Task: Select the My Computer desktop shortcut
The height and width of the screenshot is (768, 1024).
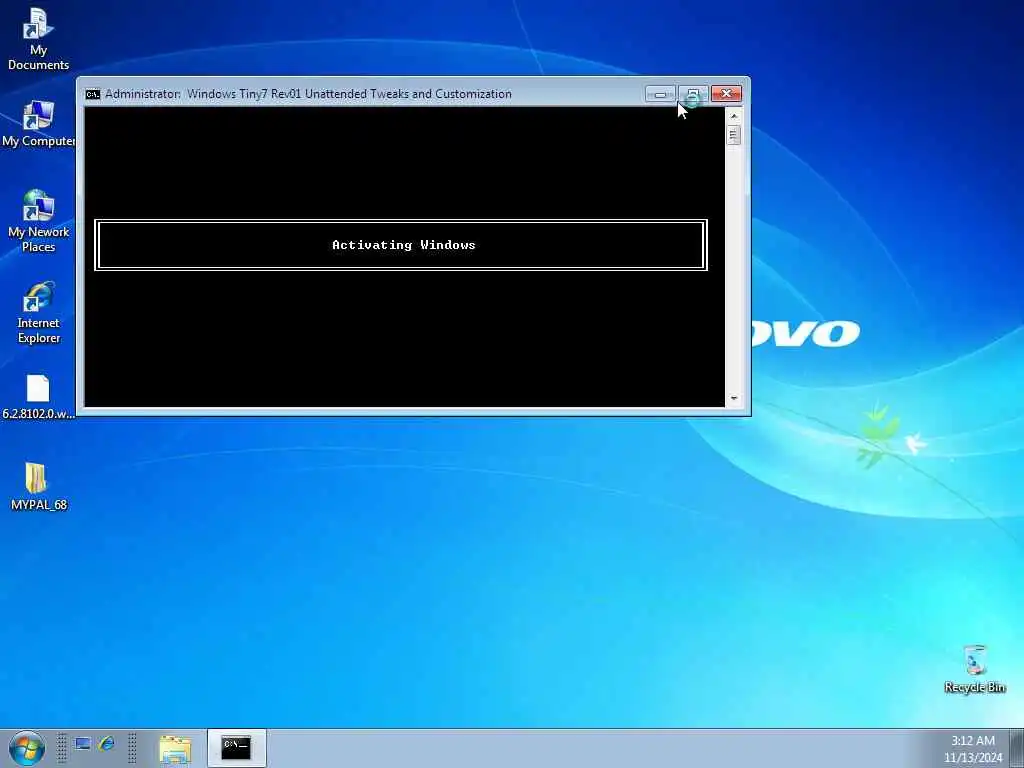Action: (x=38, y=123)
